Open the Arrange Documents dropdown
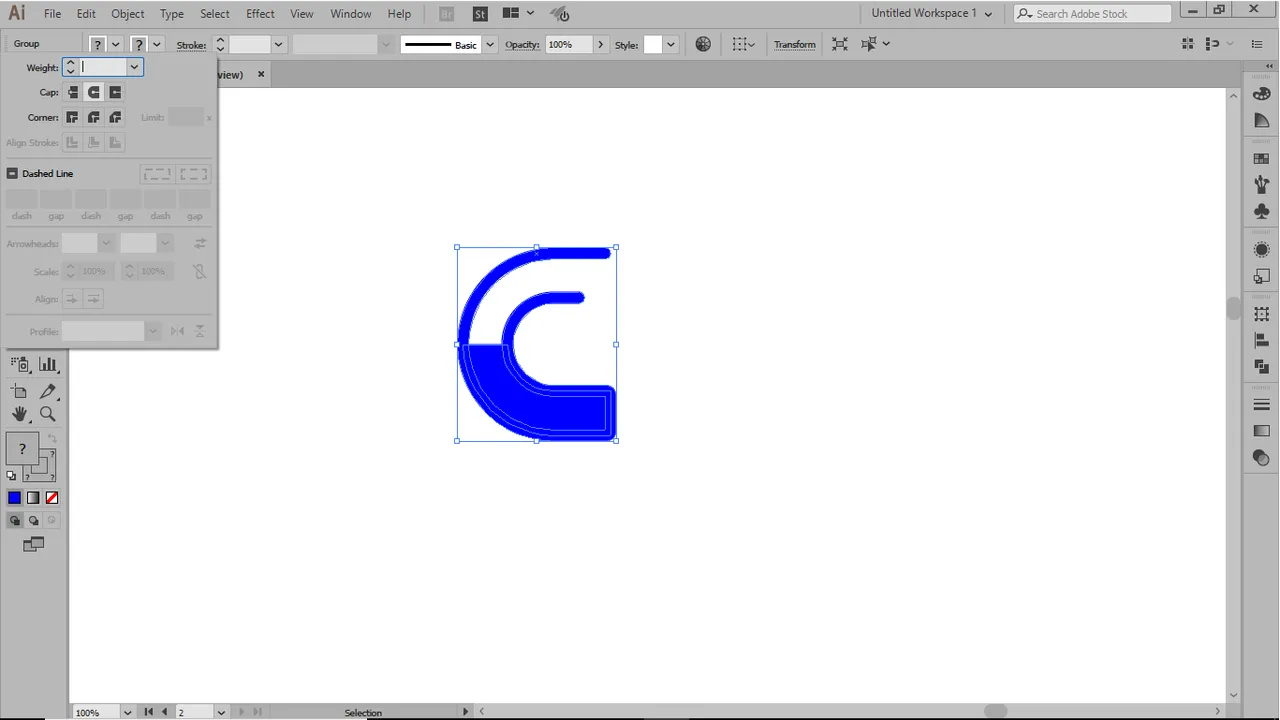The width and height of the screenshot is (1280, 720). 518,14
